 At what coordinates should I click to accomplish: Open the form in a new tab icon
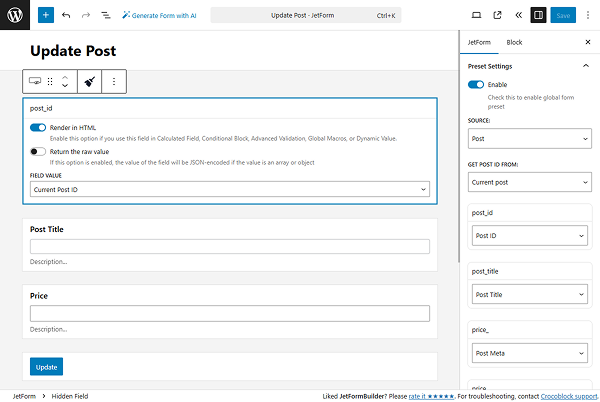[x=497, y=16]
